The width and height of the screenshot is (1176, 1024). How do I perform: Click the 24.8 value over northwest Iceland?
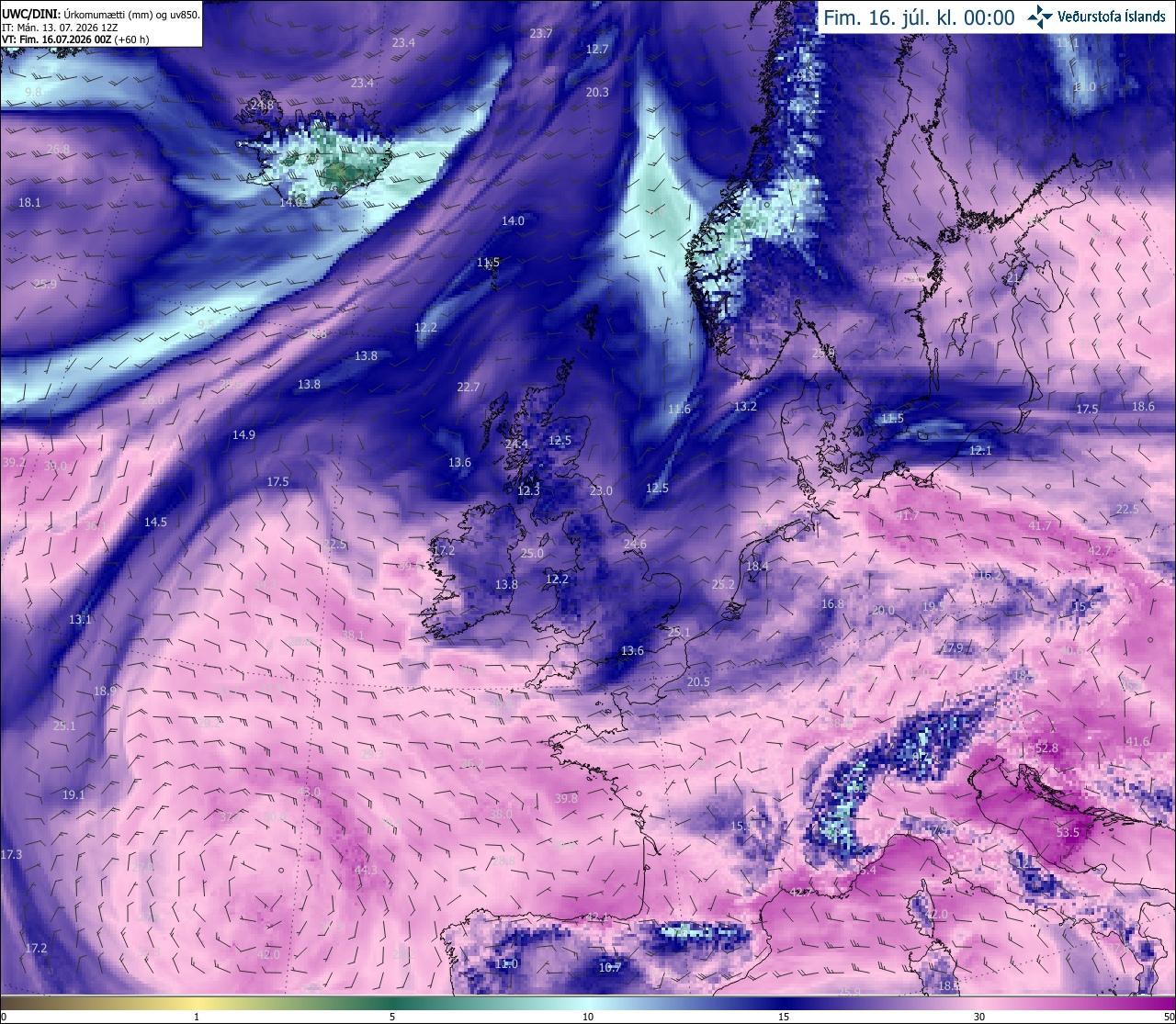(262, 106)
